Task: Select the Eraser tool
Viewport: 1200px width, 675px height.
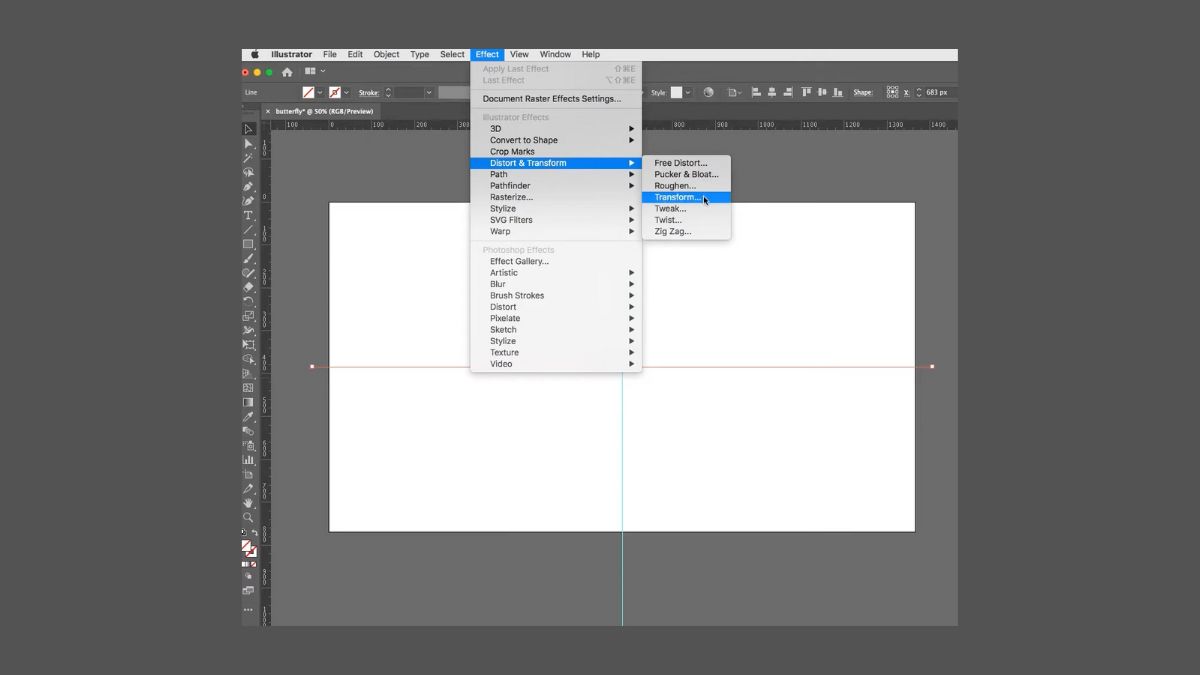Action: [x=248, y=287]
